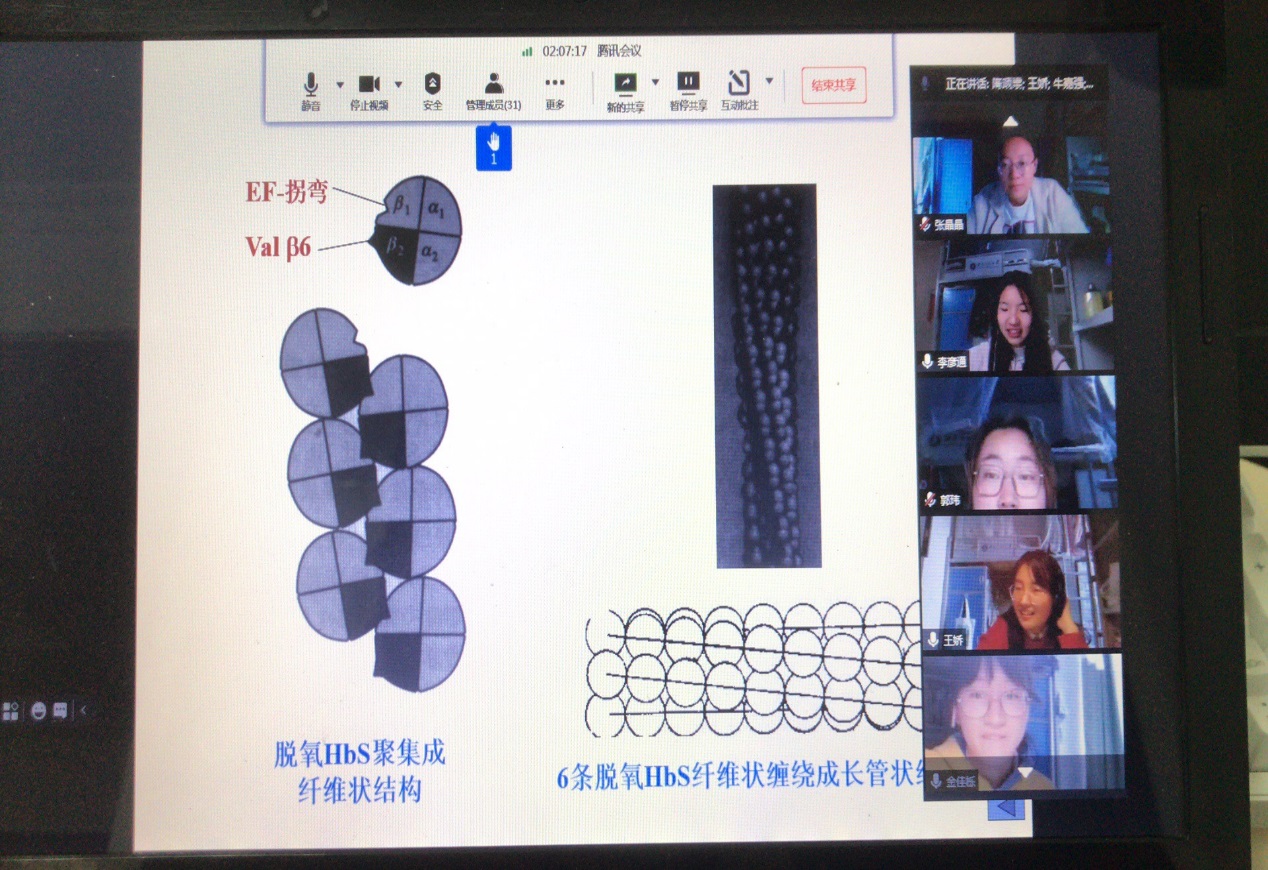Click the blue raised hand notification
The image size is (1268, 870).
point(493,148)
